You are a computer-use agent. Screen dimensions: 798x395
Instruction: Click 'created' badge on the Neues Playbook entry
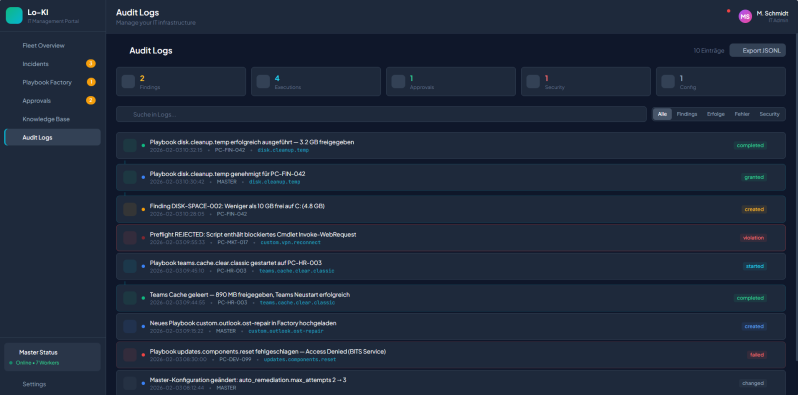(x=754, y=326)
